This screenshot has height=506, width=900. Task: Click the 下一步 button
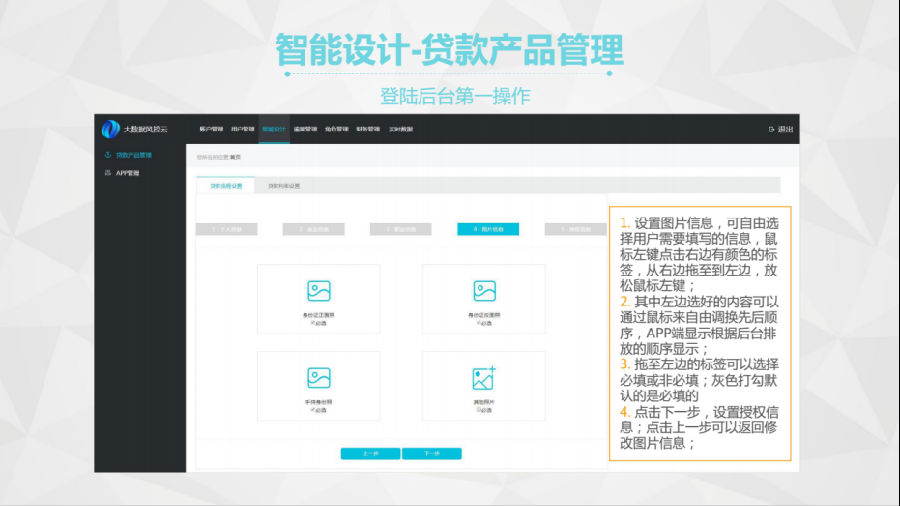coord(431,454)
